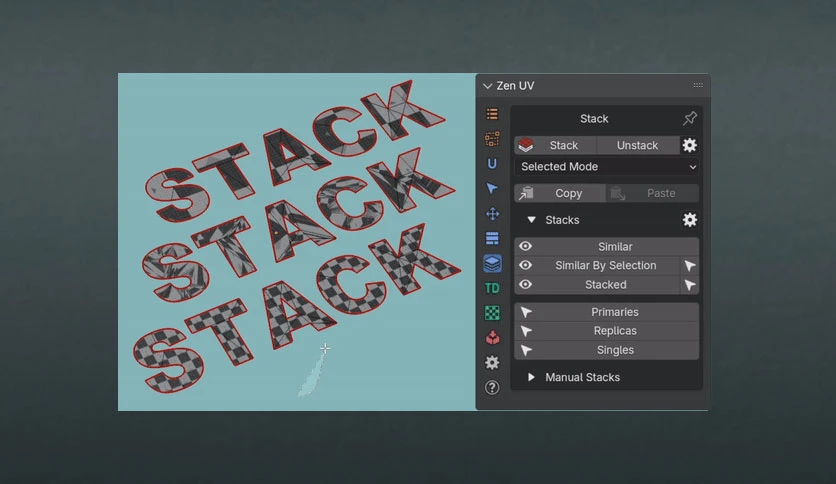This screenshot has height=484, width=836.
Task: Open the gear preferences icon in sidebar
Action: tap(492, 362)
